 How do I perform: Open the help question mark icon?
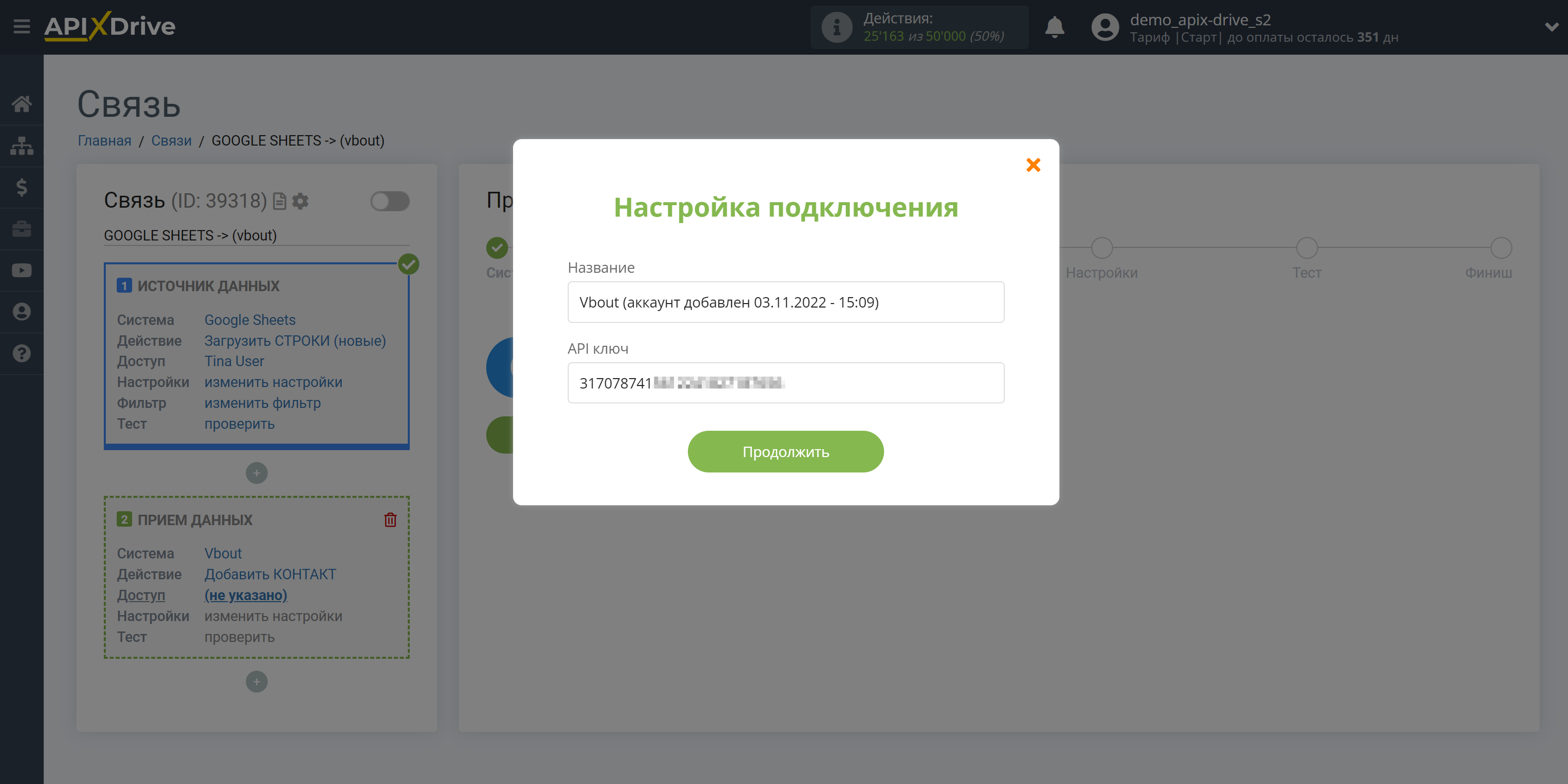(x=22, y=353)
